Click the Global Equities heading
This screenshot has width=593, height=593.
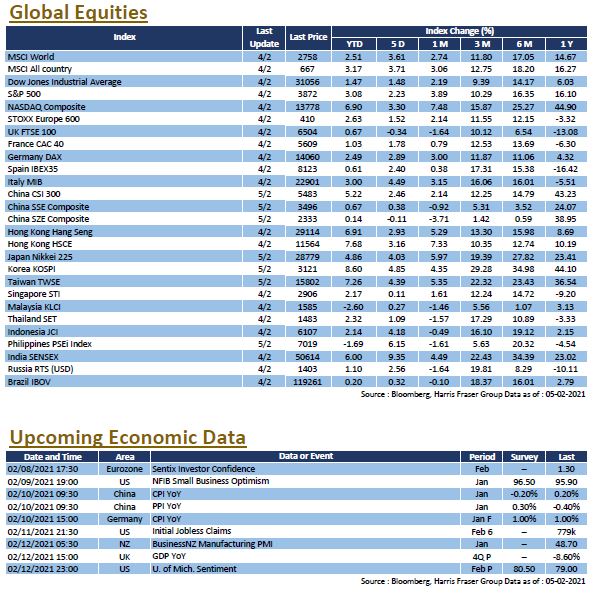coord(78,12)
